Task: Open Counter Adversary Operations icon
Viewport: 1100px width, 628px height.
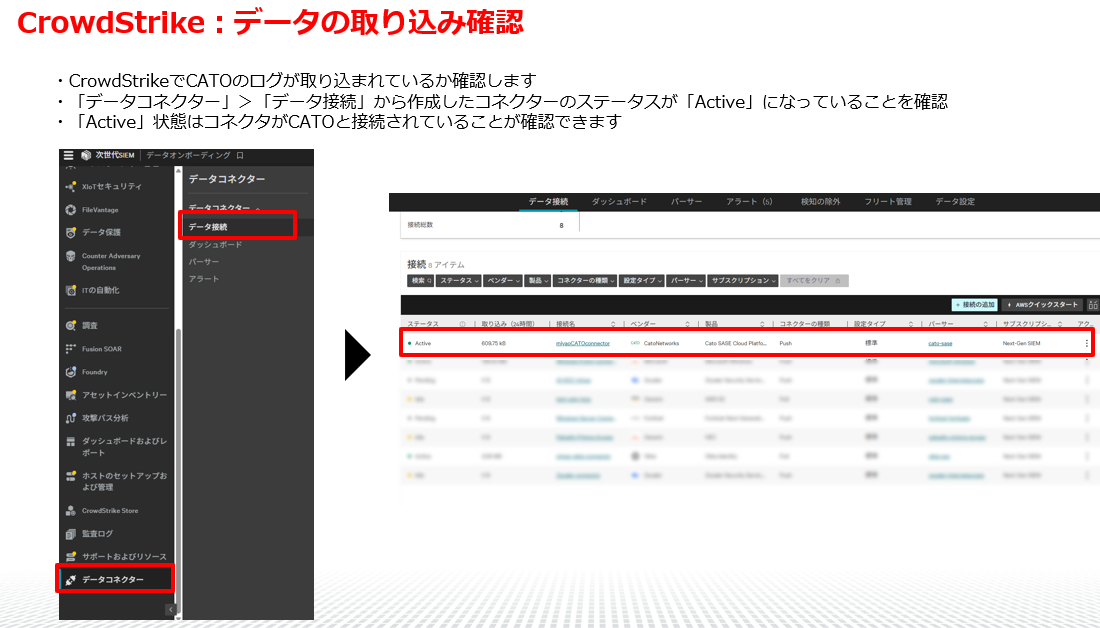Action: click(70, 256)
